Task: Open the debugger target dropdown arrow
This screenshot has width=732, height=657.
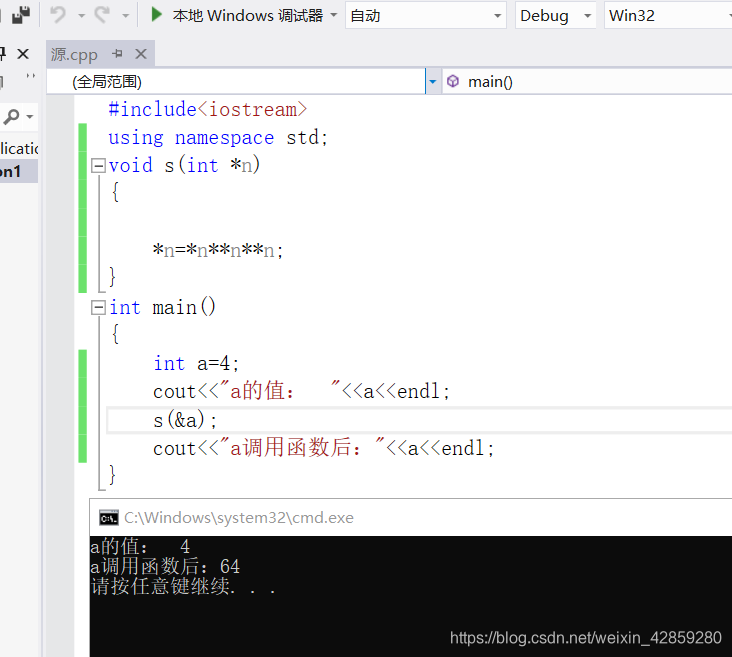Action: click(334, 15)
